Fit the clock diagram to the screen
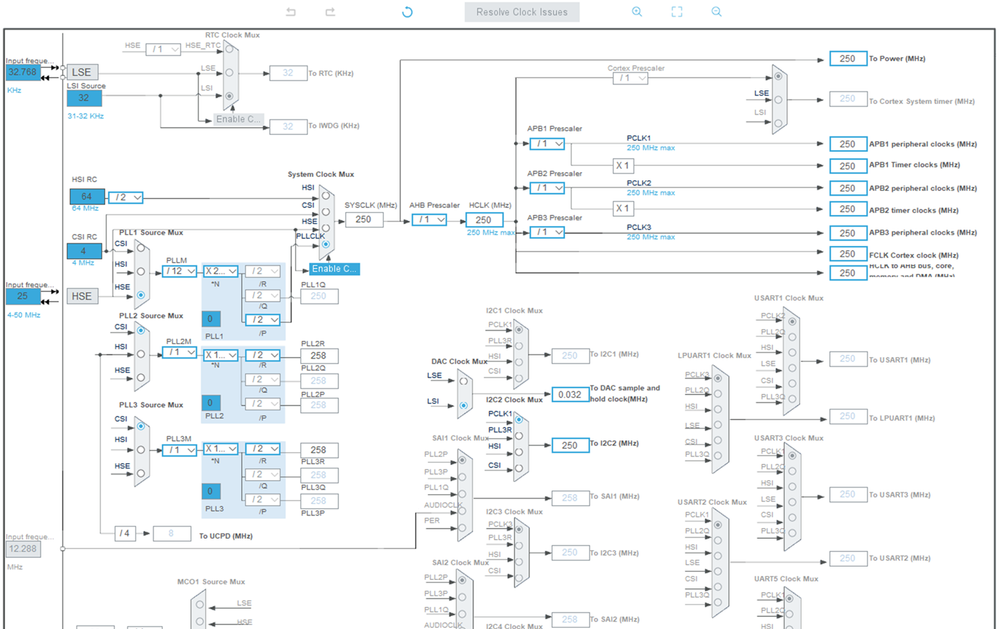Screen dimensions: 999x629 coord(677,12)
